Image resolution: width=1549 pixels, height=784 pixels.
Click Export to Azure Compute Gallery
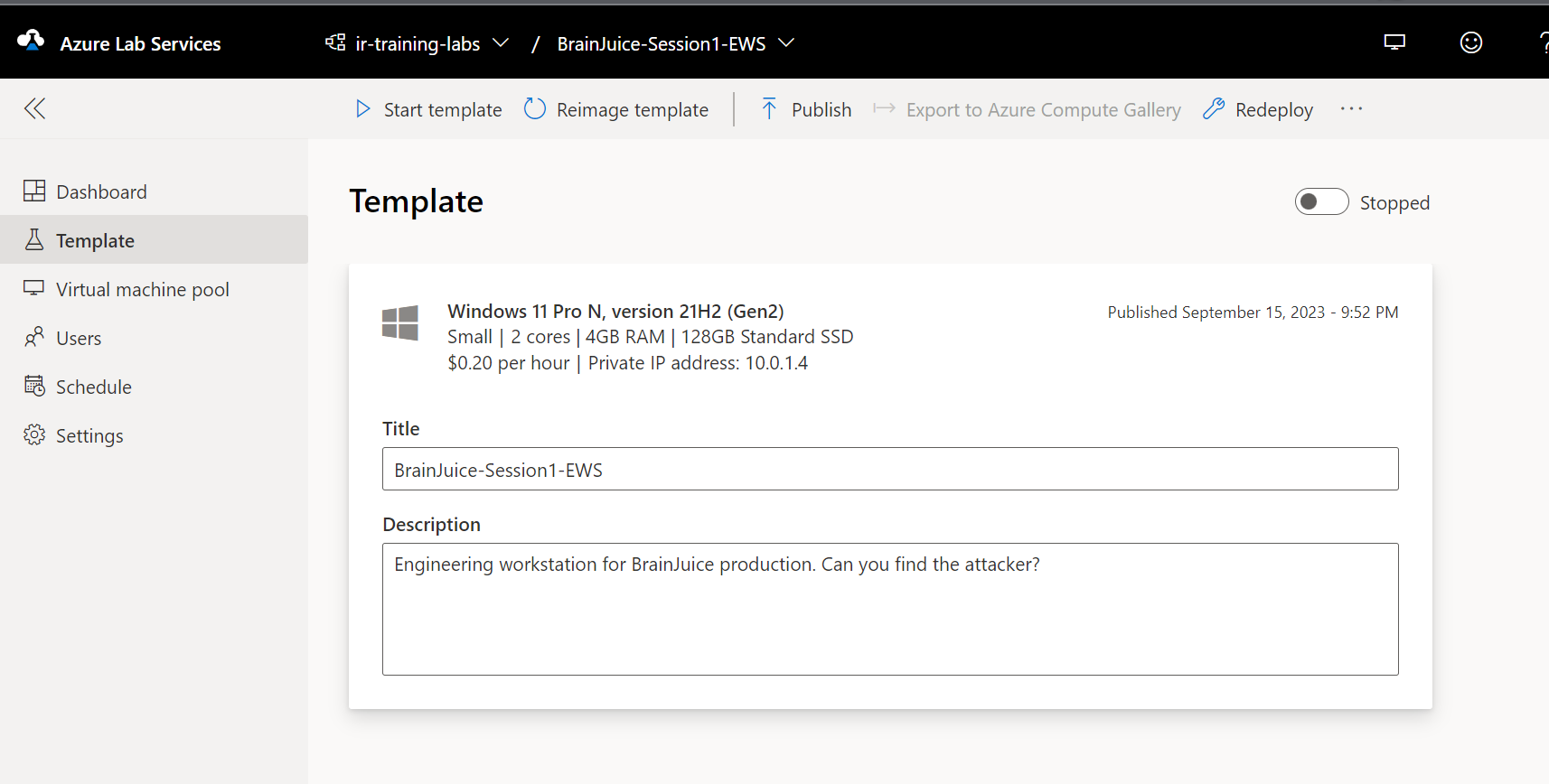coord(1043,110)
